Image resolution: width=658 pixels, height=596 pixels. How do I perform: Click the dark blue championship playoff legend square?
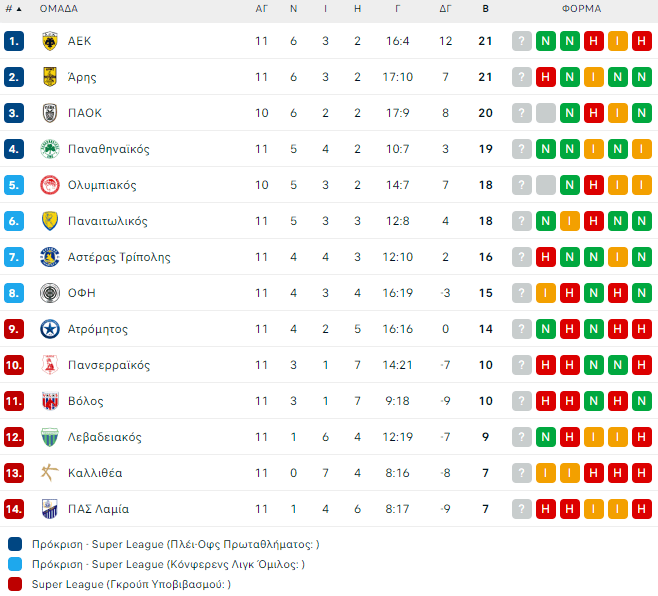click(15, 545)
